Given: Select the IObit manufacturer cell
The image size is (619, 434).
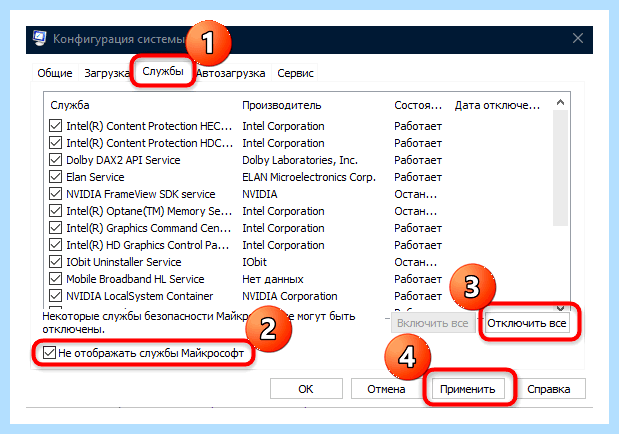Looking at the screenshot, I should tap(255, 262).
